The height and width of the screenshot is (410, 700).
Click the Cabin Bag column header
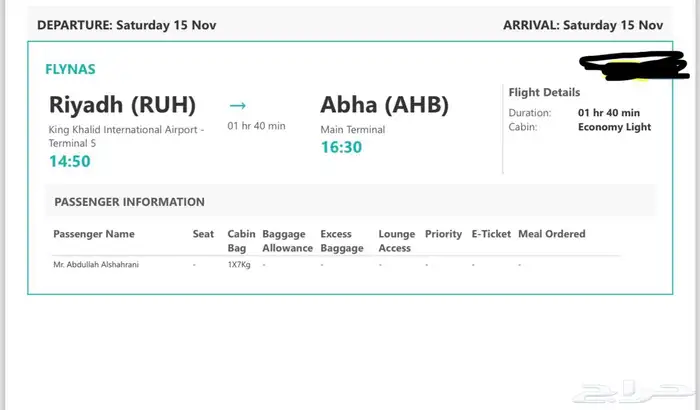(236, 241)
